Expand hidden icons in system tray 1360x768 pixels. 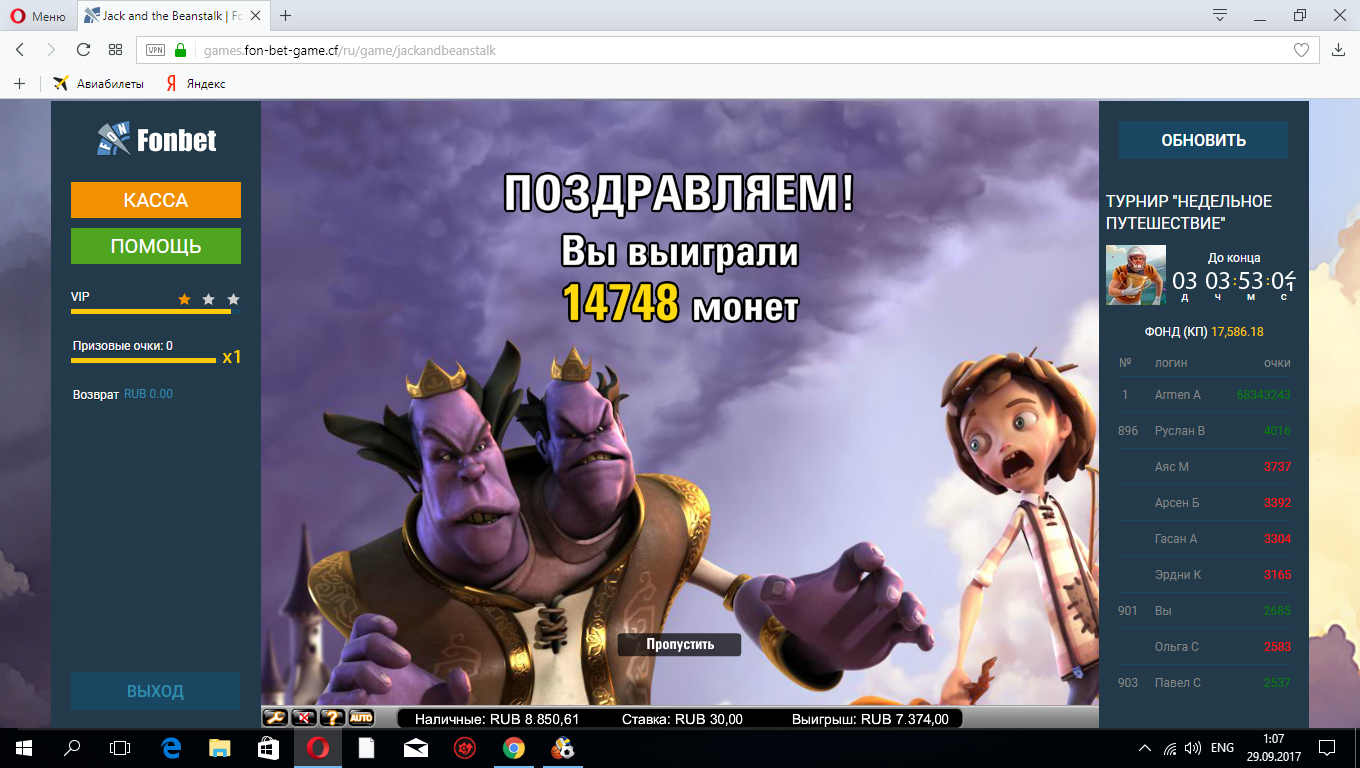pos(1145,747)
